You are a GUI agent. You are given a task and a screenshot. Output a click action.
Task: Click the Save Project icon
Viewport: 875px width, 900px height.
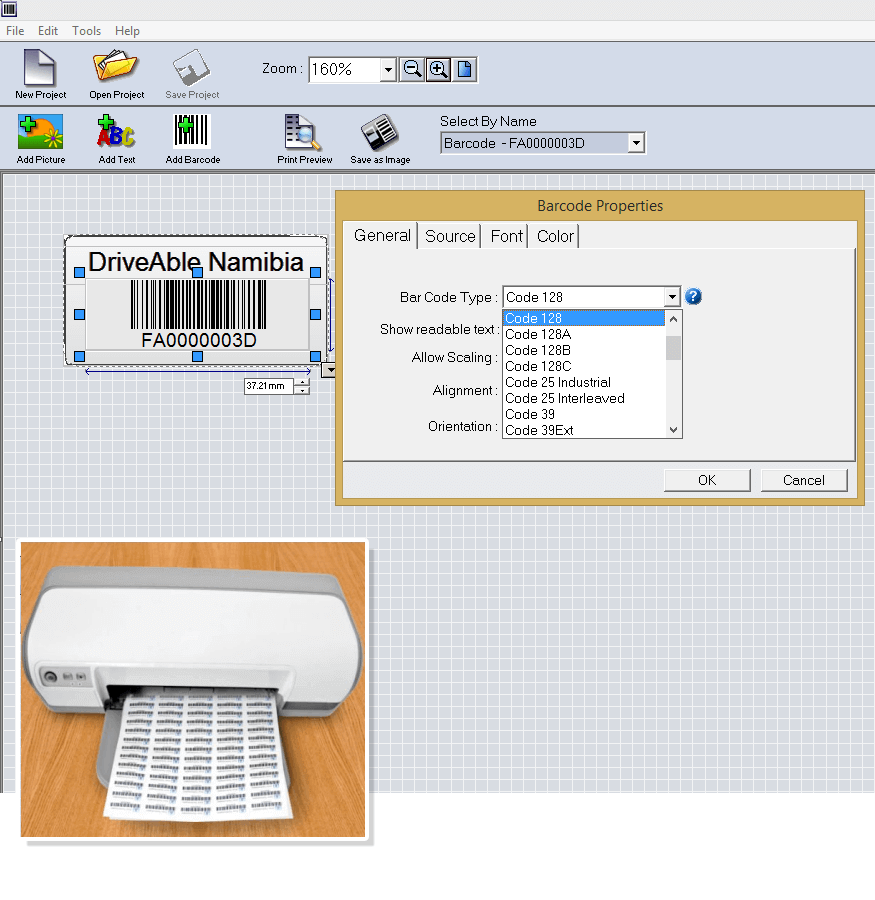pyautogui.click(x=192, y=67)
